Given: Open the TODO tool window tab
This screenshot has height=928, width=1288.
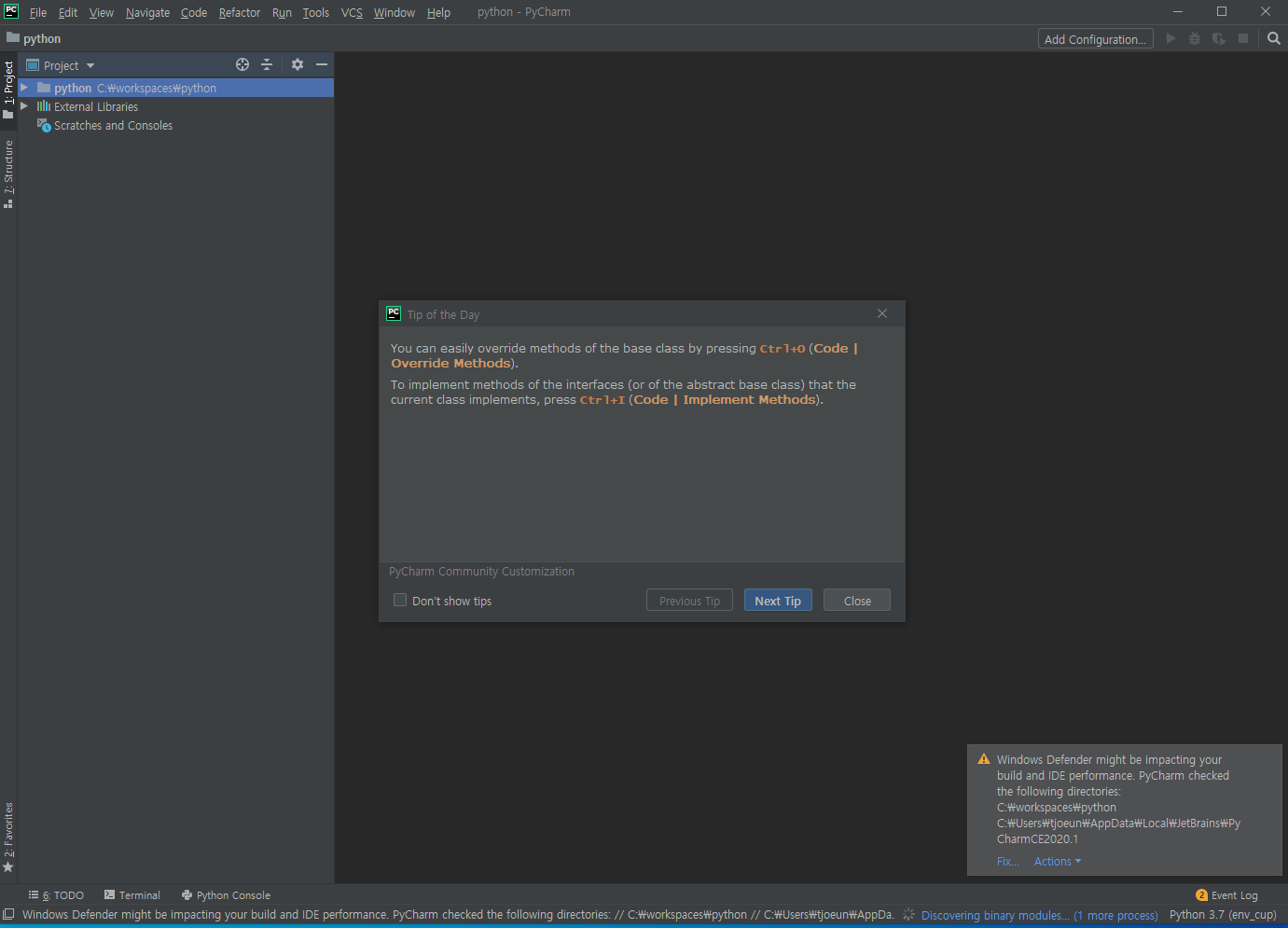Looking at the screenshot, I should [56, 895].
